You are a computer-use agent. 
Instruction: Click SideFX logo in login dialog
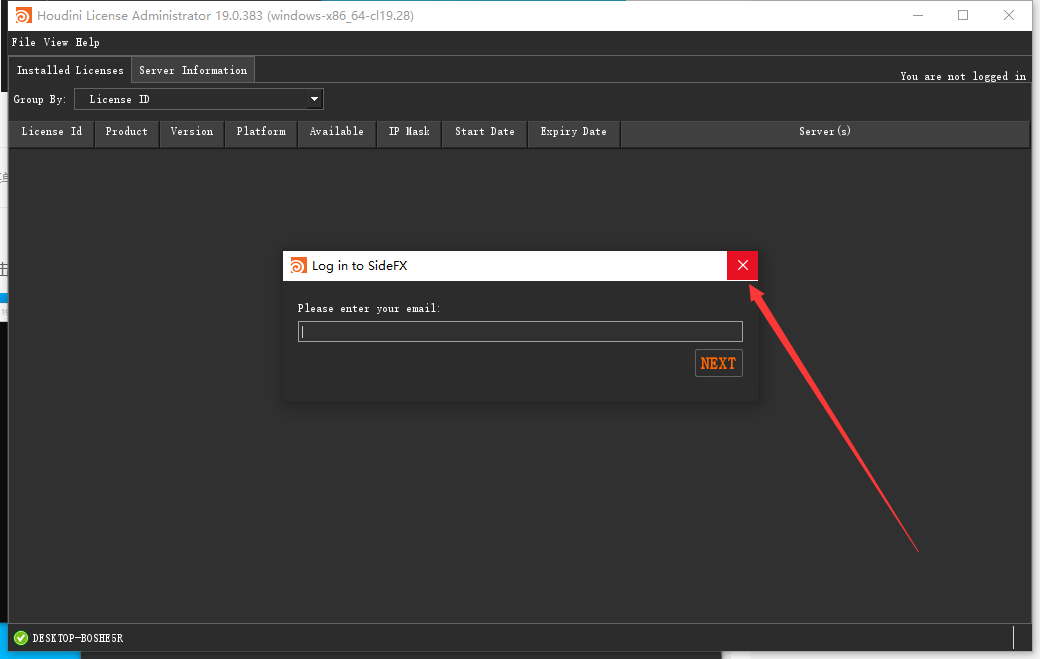point(298,266)
